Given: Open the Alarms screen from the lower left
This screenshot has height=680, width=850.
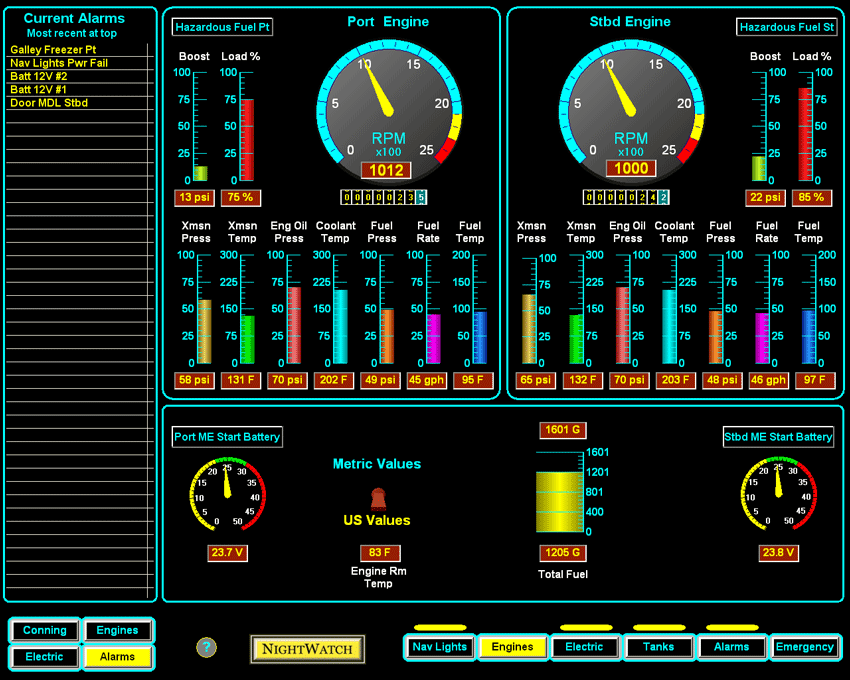Looking at the screenshot, I should pos(118,657).
